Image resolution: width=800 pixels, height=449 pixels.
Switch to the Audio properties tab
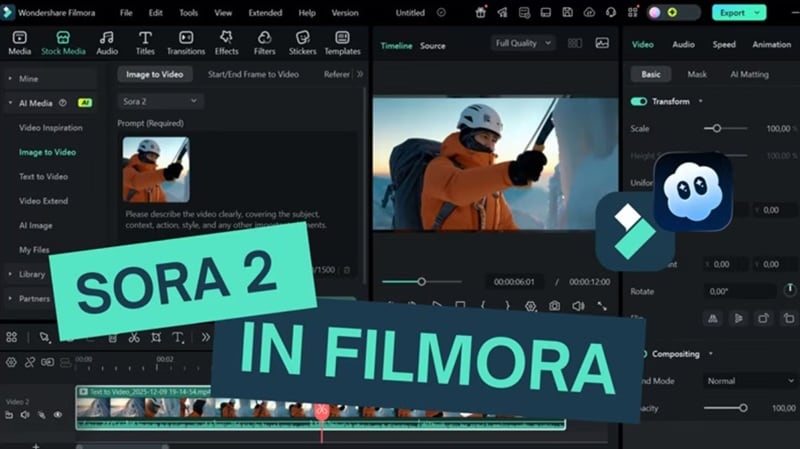[683, 45]
